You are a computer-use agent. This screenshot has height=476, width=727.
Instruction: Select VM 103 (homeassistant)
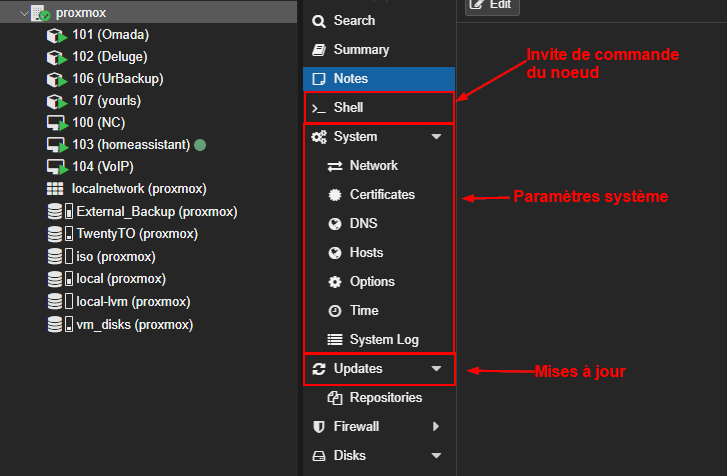click(130, 145)
